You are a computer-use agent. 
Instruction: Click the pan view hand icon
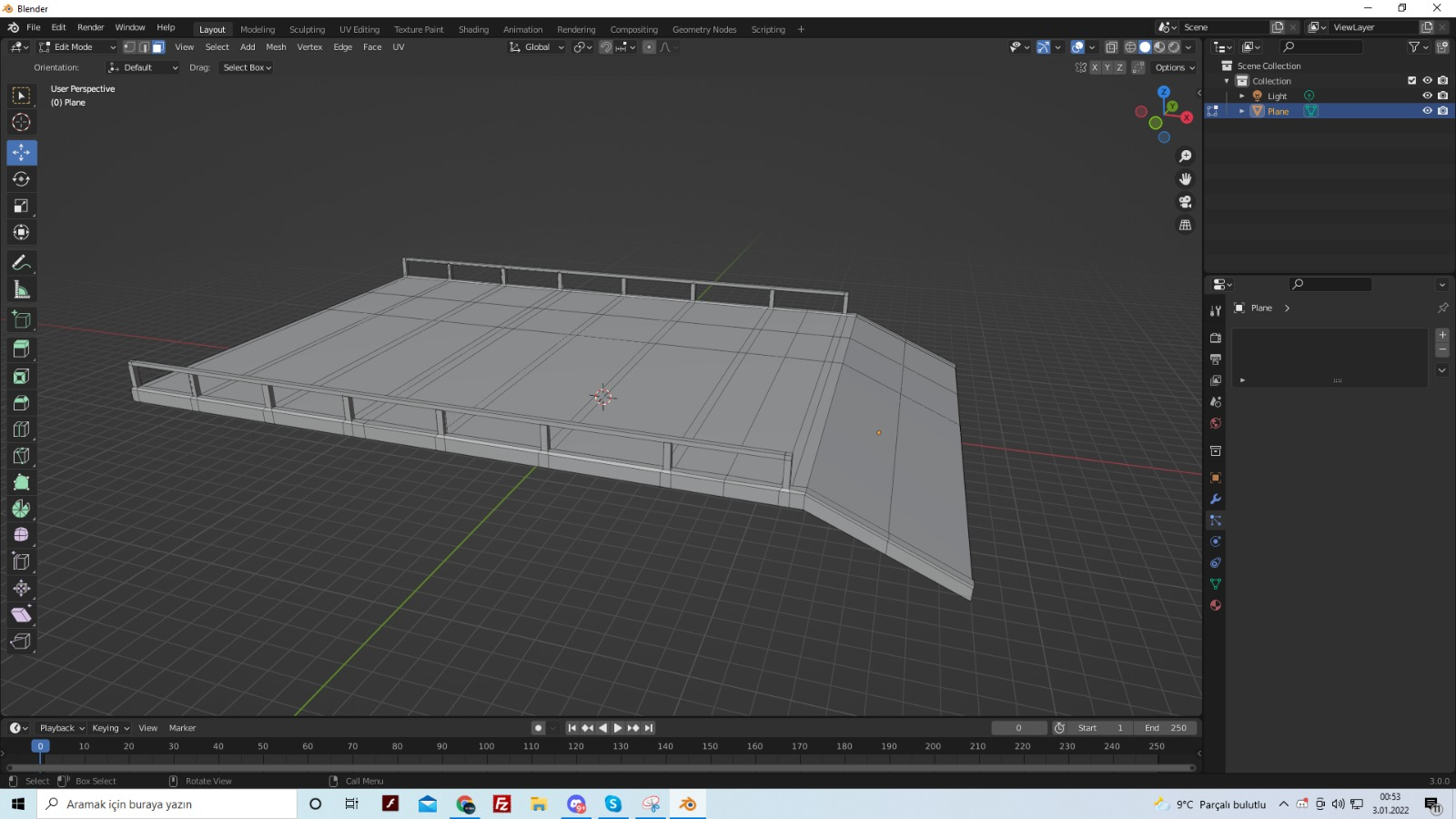1185,179
